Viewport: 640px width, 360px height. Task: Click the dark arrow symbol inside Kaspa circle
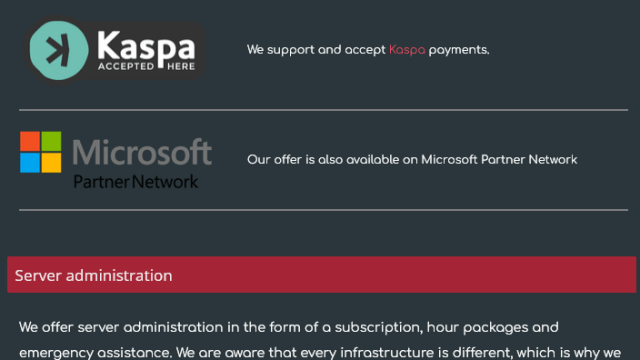tap(58, 51)
